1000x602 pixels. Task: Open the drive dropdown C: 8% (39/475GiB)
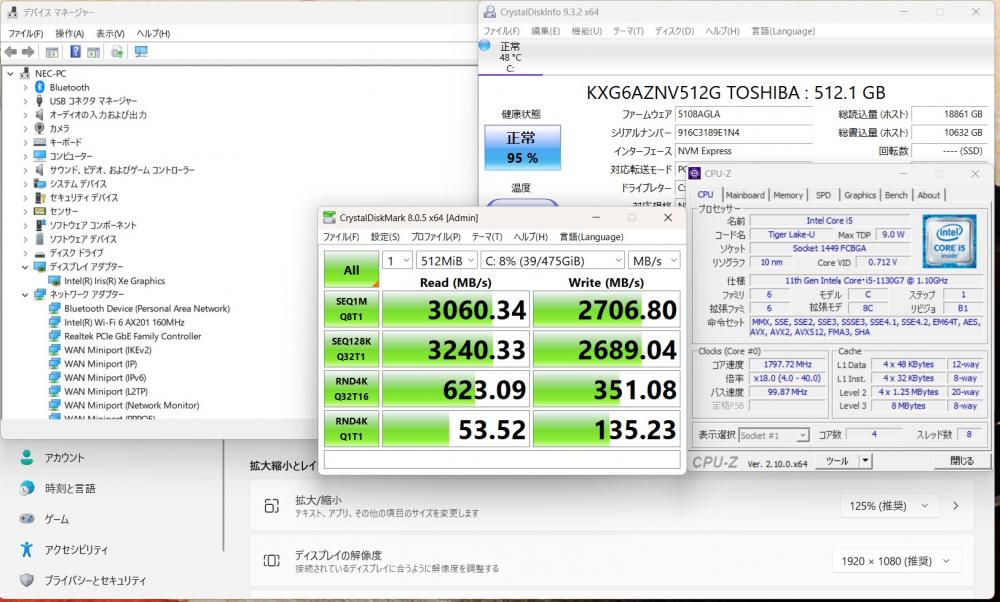553,261
